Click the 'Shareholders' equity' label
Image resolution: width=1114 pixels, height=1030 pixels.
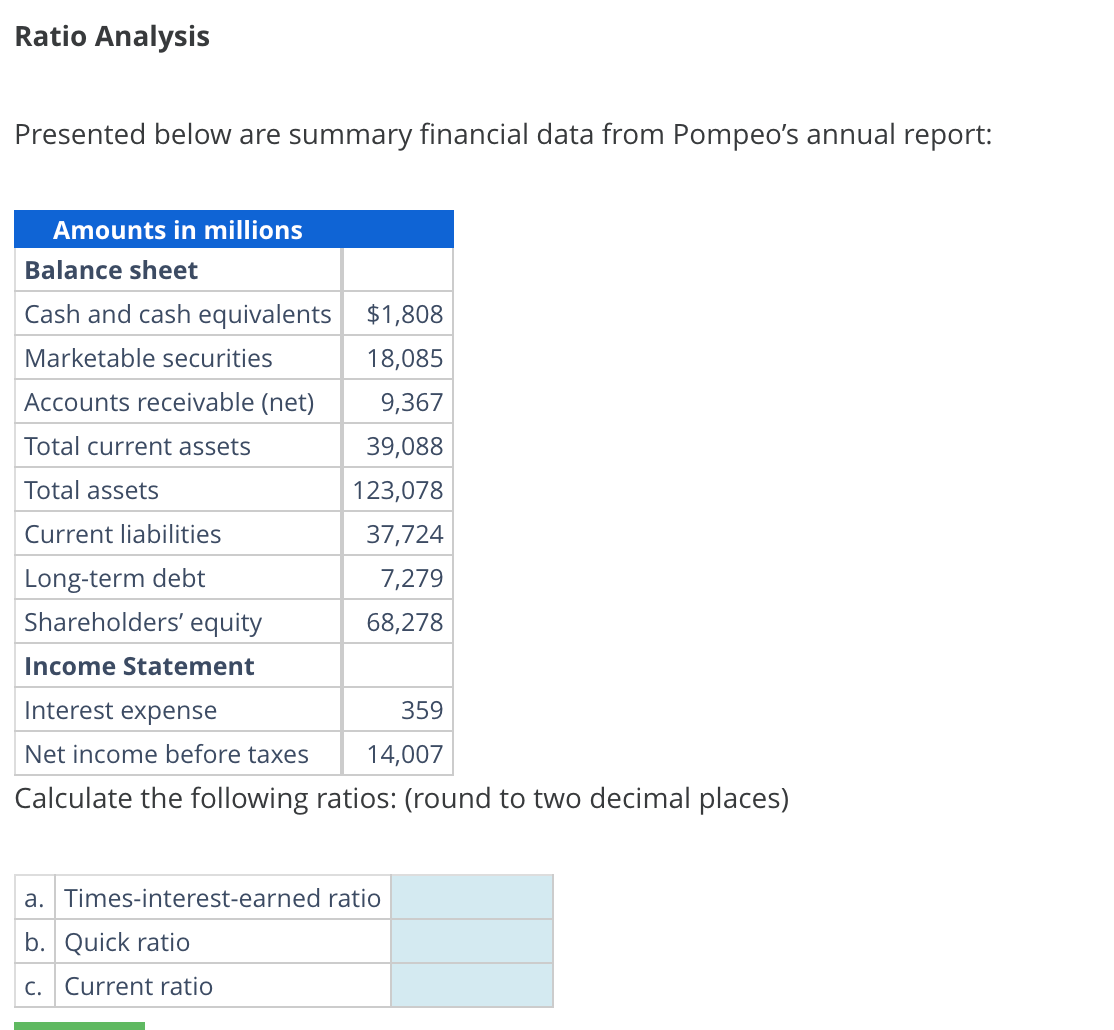click(143, 622)
